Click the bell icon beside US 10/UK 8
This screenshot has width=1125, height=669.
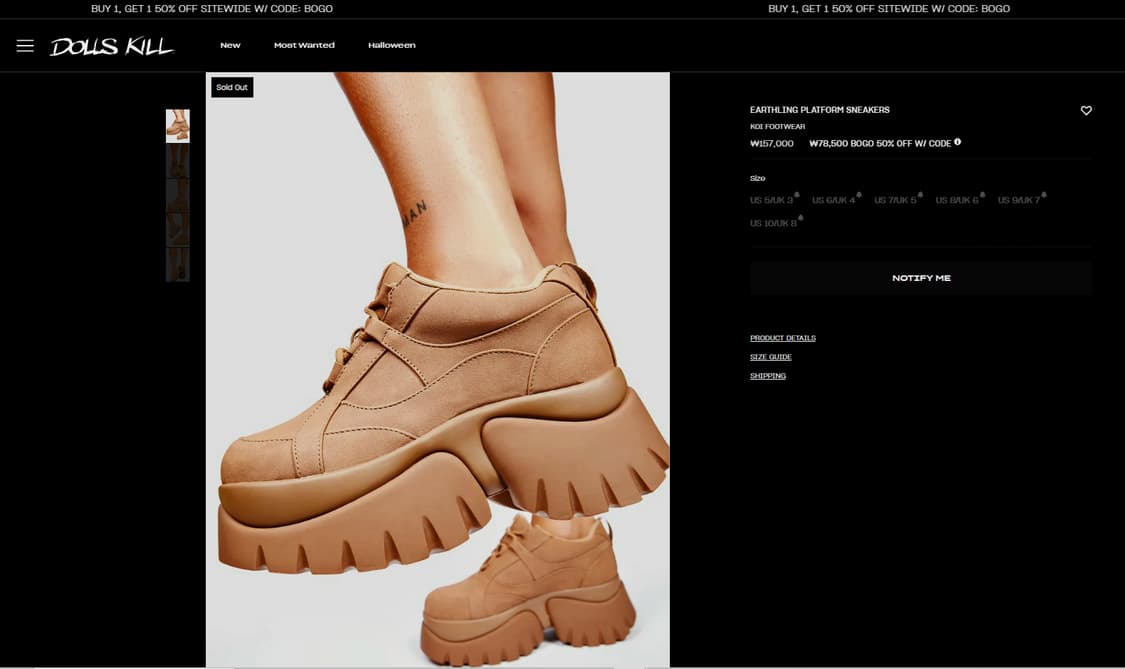[x=801, y=218]
